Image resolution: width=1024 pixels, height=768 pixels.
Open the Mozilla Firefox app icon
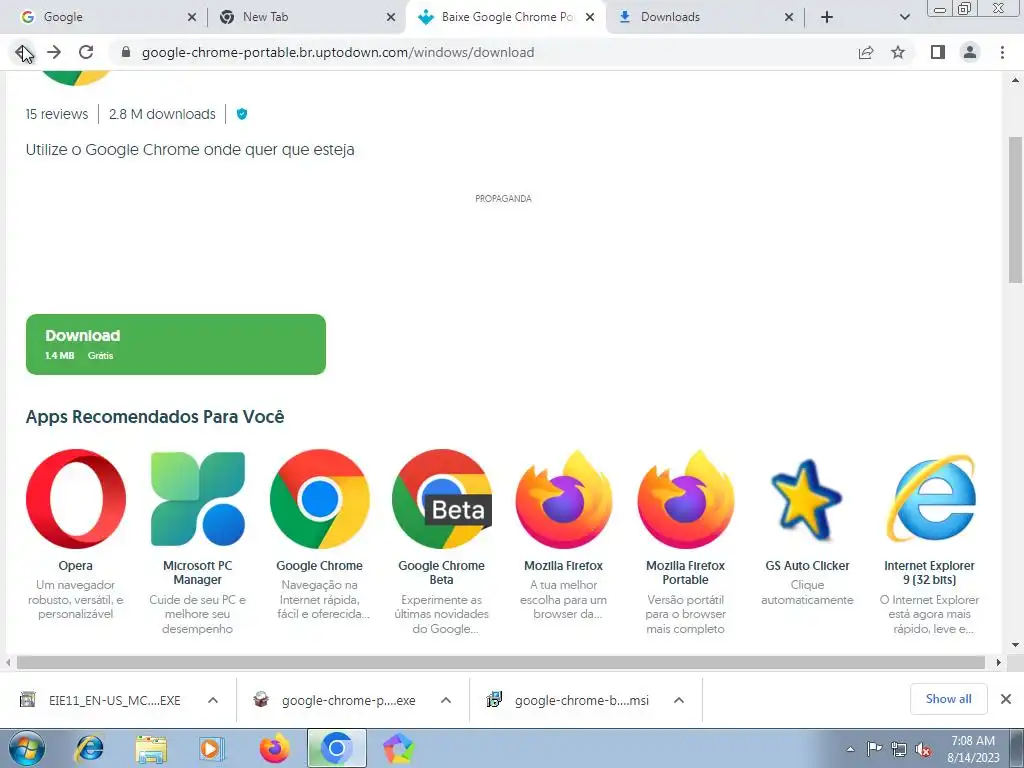point(563,499)
